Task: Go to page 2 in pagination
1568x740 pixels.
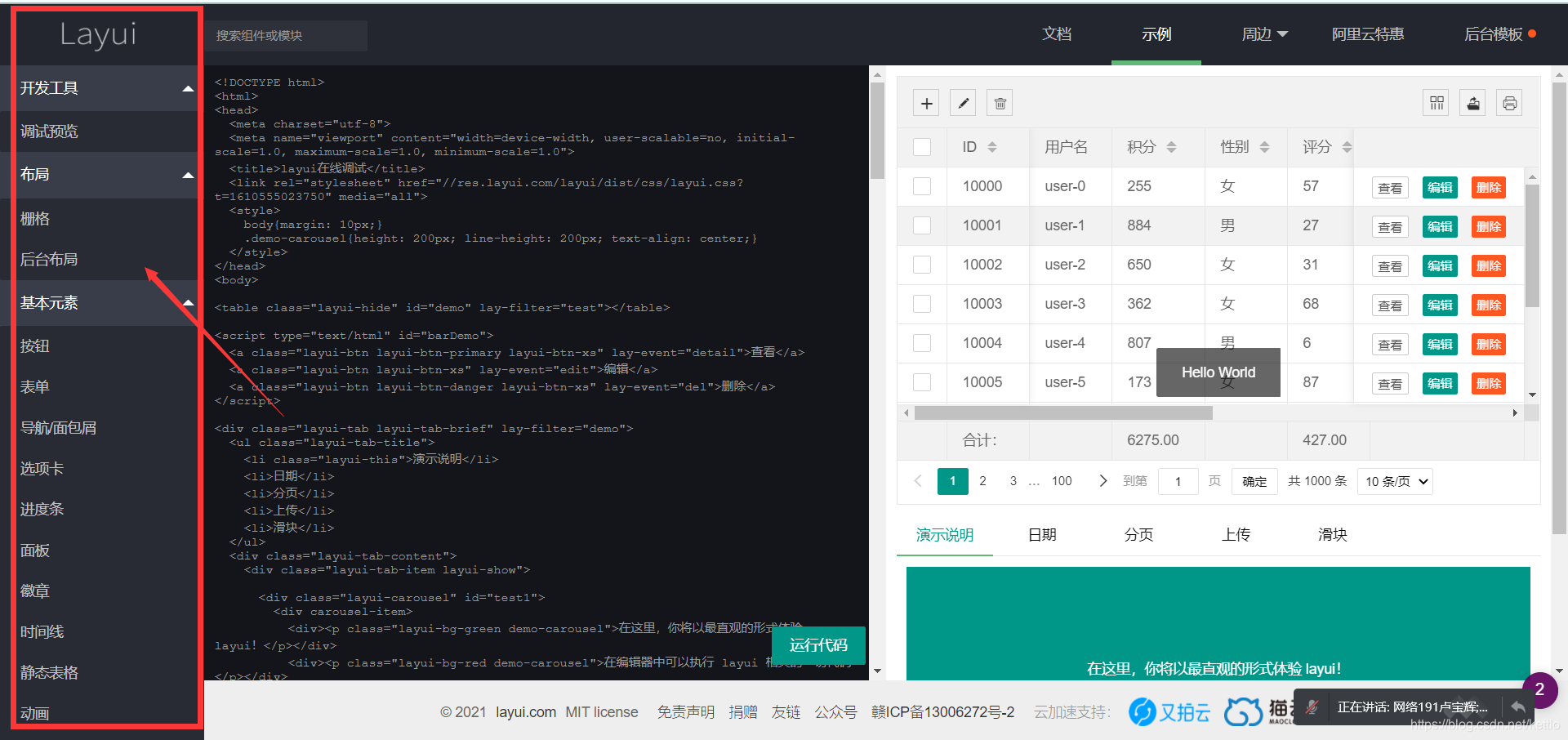Action: coord(982,481)
